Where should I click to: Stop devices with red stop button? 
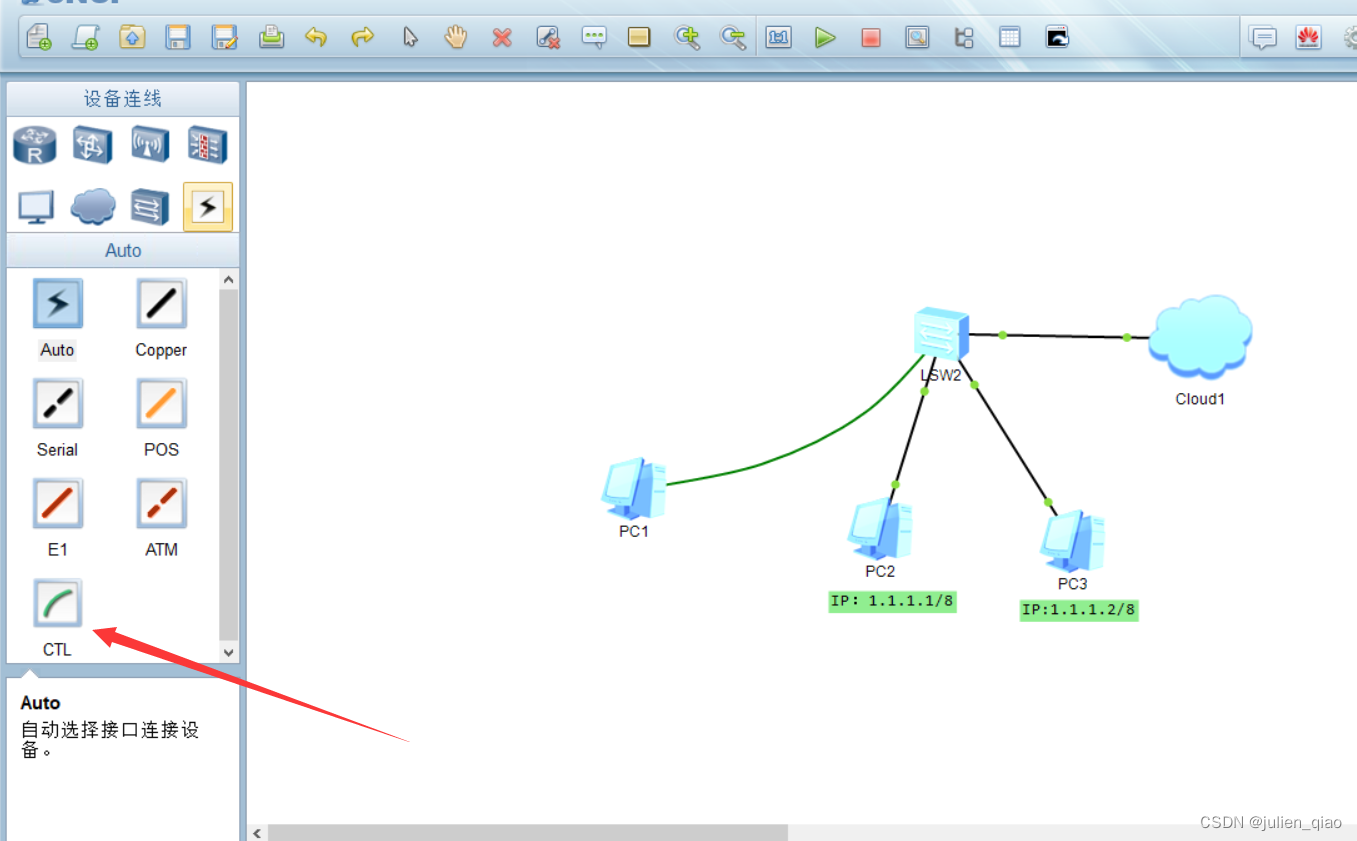coord(871,38)
